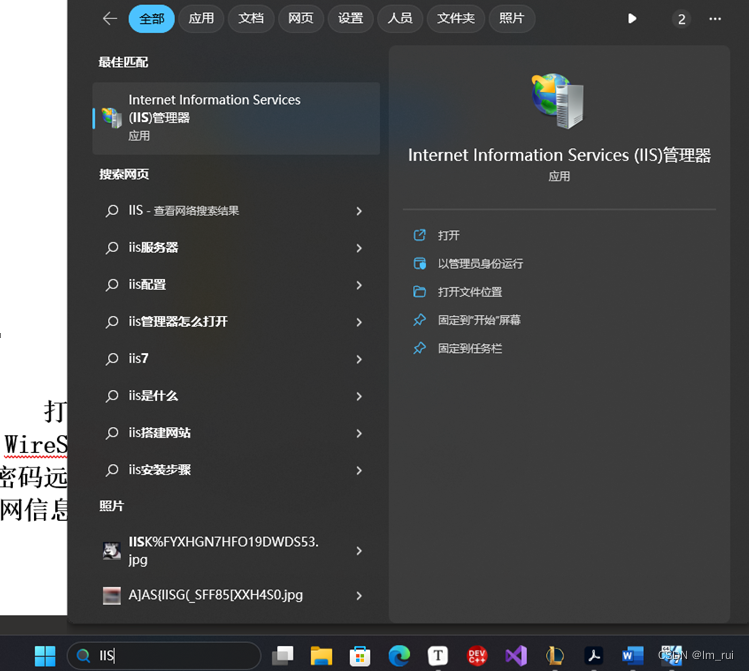Switch to Word from the taskbar

pyautogui.click(x=632, y=656)
